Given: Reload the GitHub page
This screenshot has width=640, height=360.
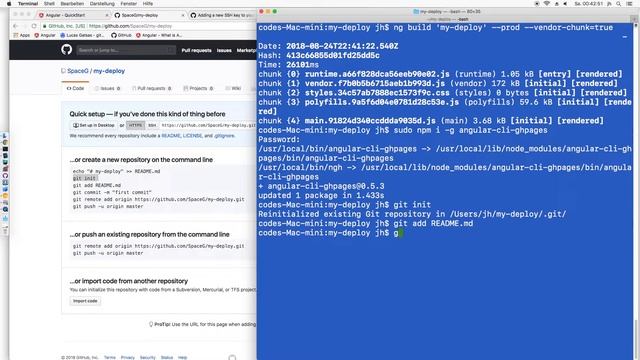Looking at the screenshot, I should click(x=34, y=26).
